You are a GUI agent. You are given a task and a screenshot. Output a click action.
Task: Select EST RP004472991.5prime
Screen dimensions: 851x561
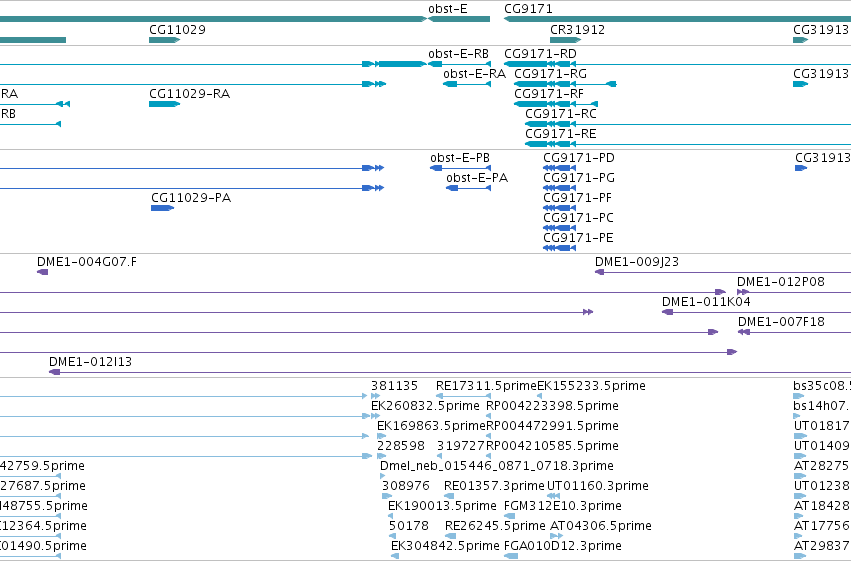click(488, 436)
